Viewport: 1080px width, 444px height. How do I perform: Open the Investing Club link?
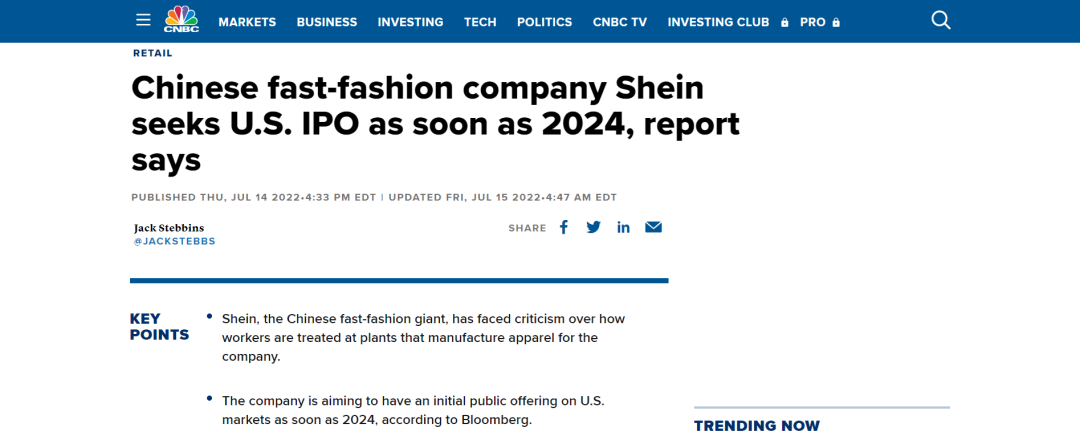pos(718,22)
